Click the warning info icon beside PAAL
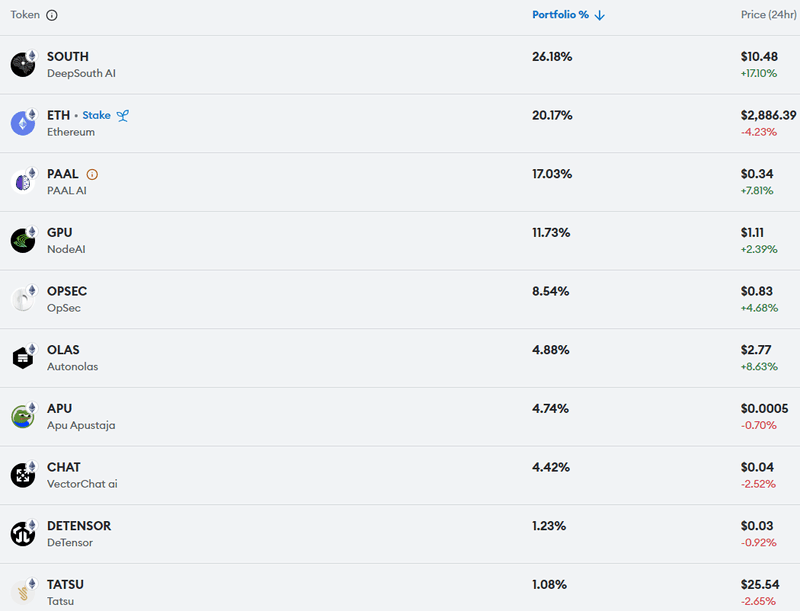Viewport: 800px width, 611px height. pos(92,174)
